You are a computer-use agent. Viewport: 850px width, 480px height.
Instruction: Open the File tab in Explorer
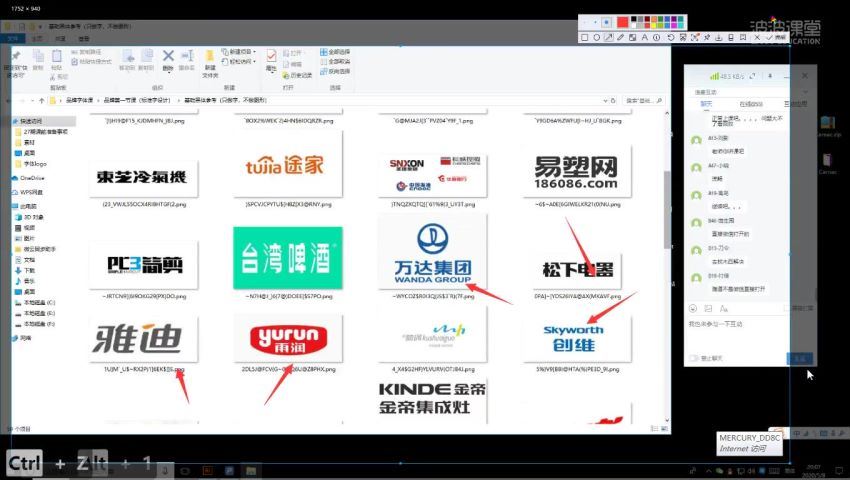(x=13, y=39)
